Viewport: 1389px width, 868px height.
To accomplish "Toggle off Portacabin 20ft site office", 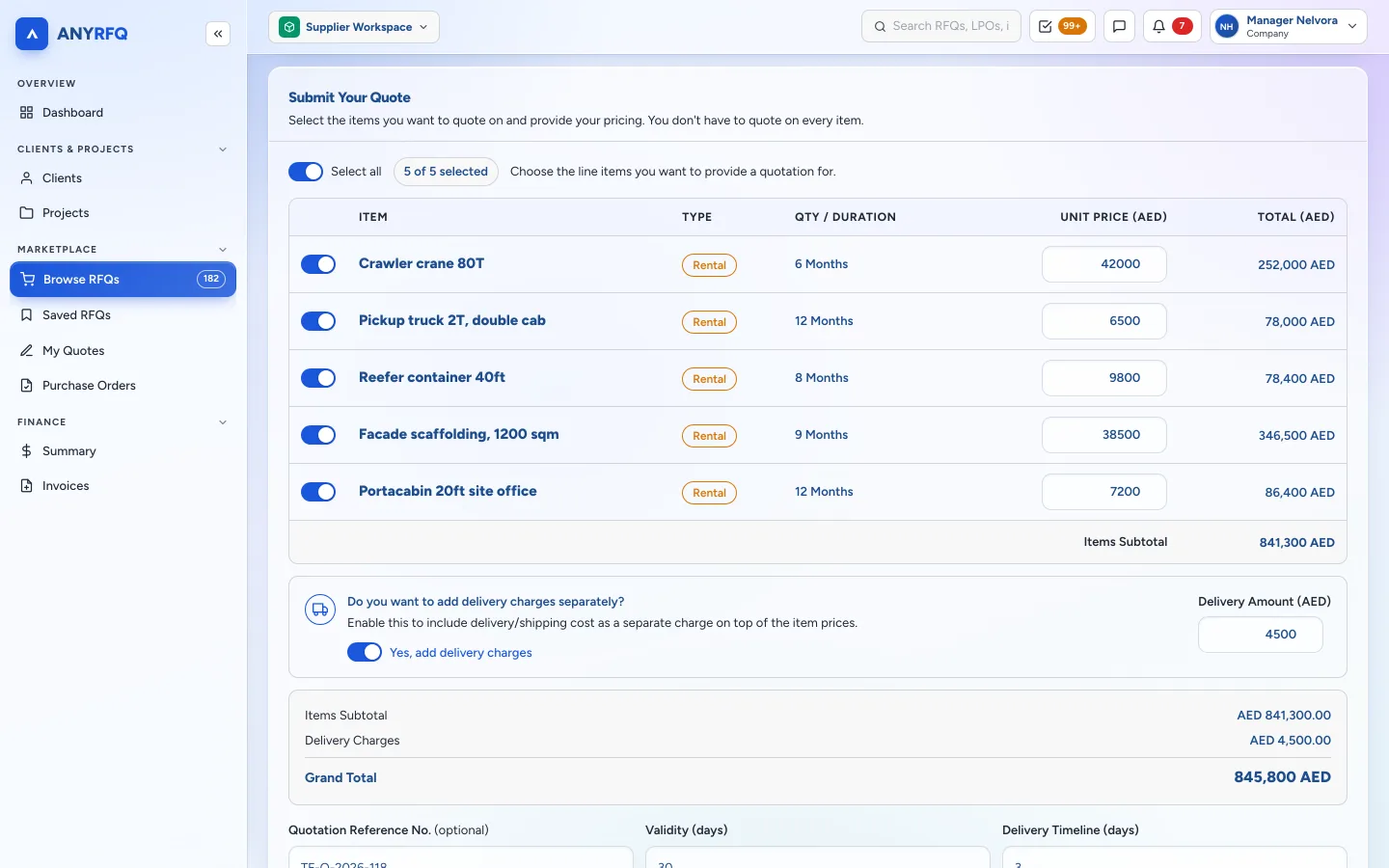I will click(318, 492).
